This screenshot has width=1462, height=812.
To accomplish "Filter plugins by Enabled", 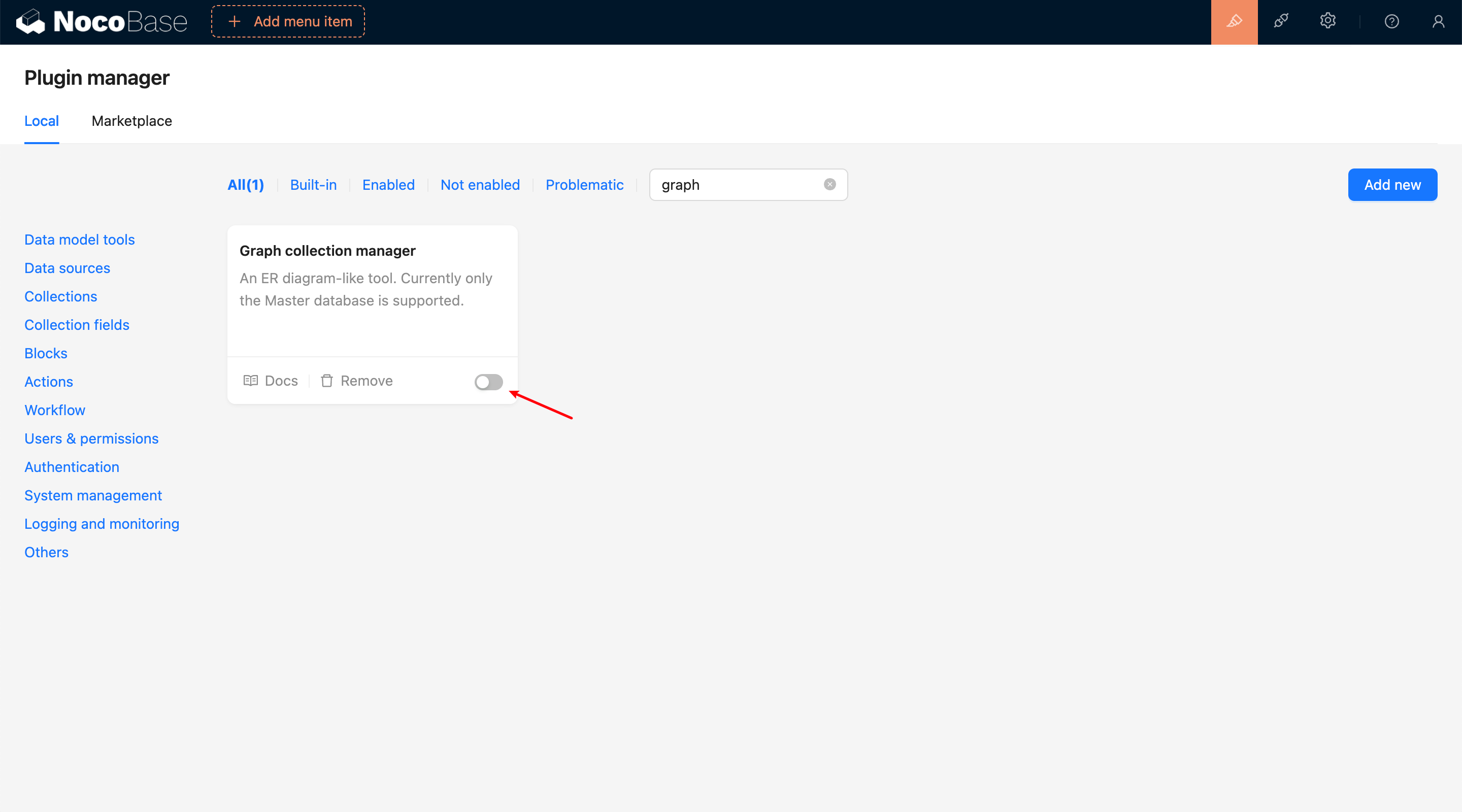I will [388, 185].
